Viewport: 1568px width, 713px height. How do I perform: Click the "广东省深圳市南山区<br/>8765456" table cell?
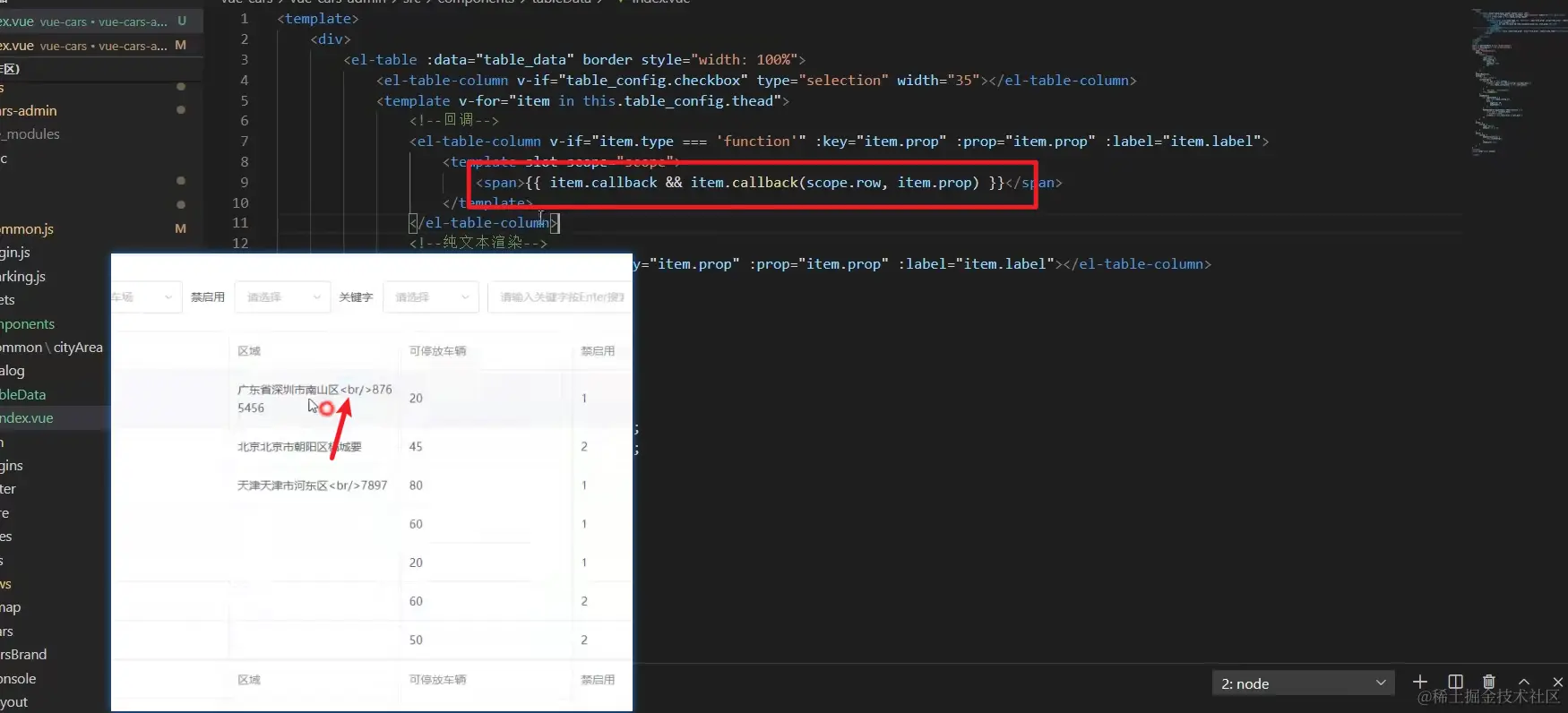(x=314, y=399)
